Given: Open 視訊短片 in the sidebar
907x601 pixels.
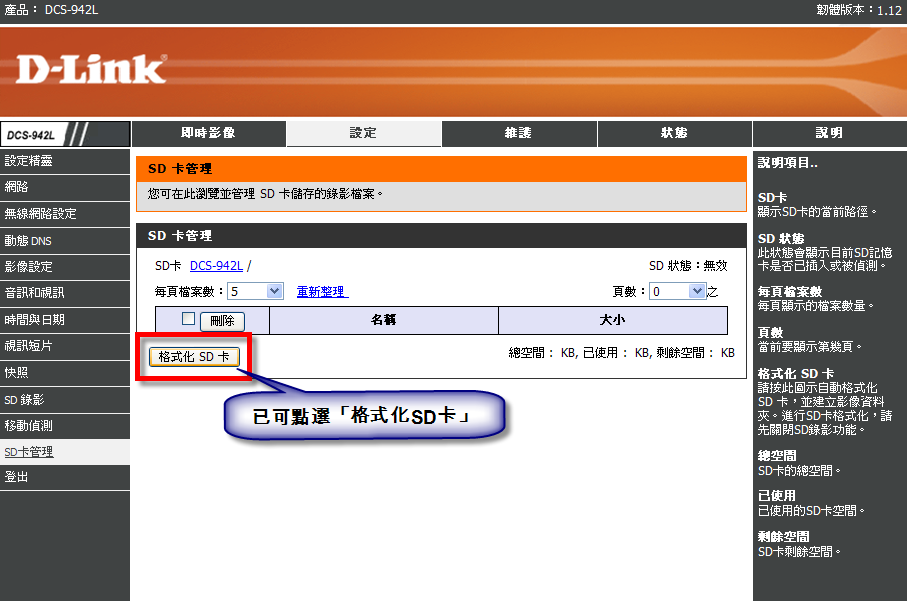Looking at the screenshot, I should [65, 346].
